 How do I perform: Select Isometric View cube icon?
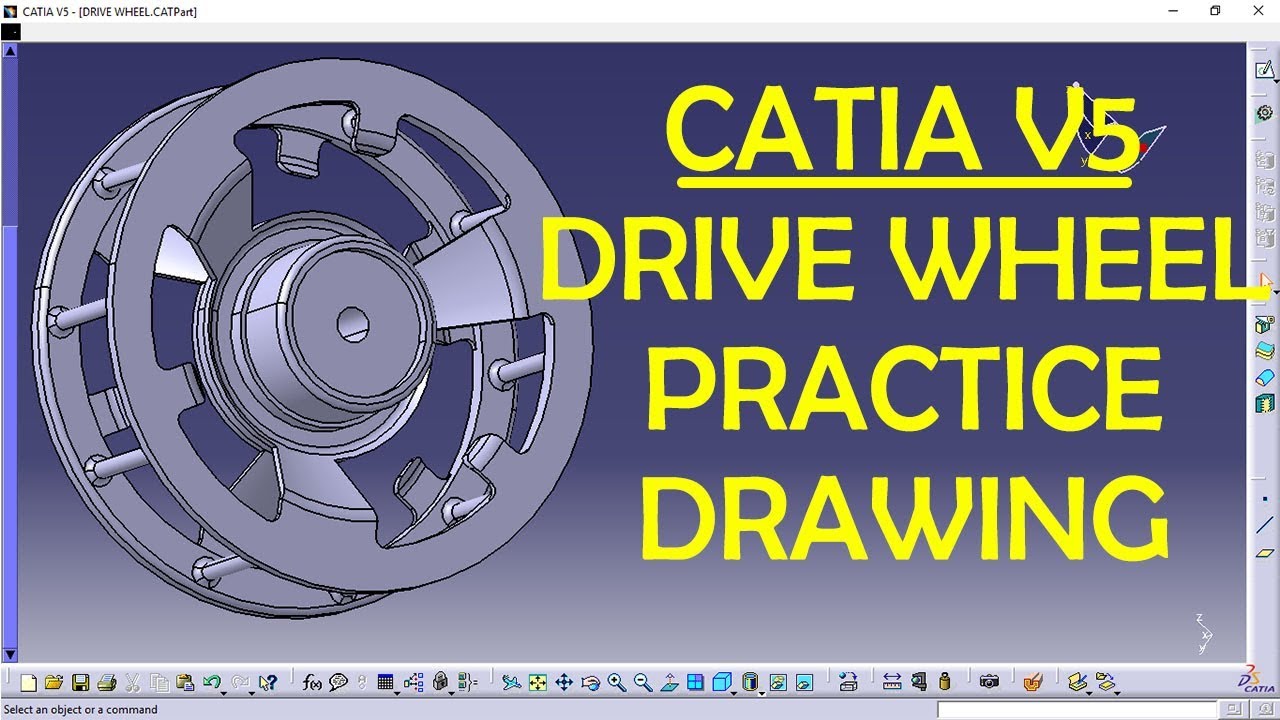tap(721, 683)
